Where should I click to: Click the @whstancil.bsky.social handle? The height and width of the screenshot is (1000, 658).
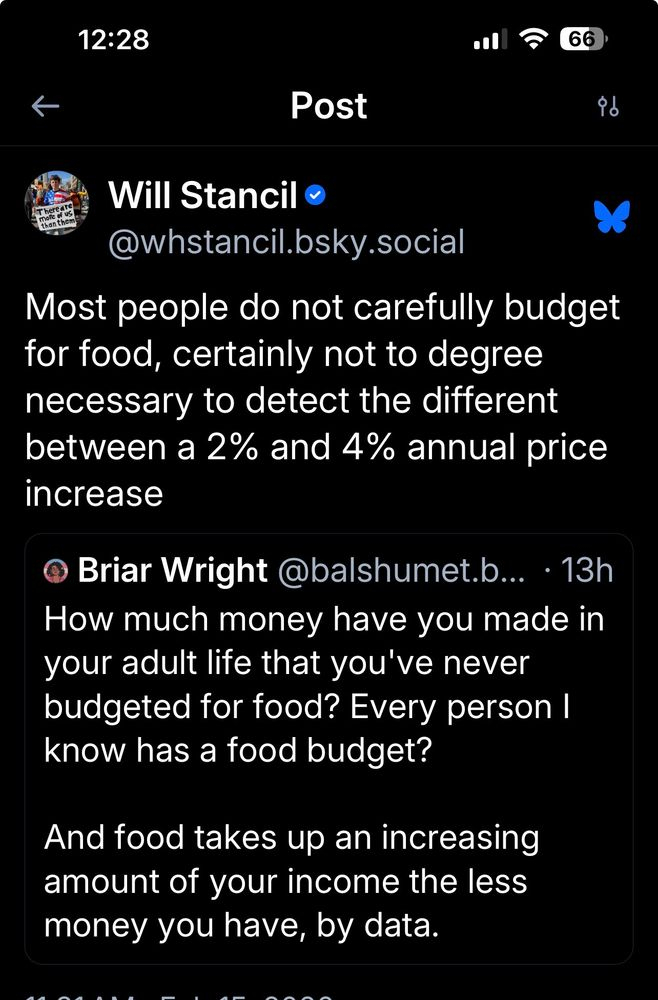tap(286, 242)
